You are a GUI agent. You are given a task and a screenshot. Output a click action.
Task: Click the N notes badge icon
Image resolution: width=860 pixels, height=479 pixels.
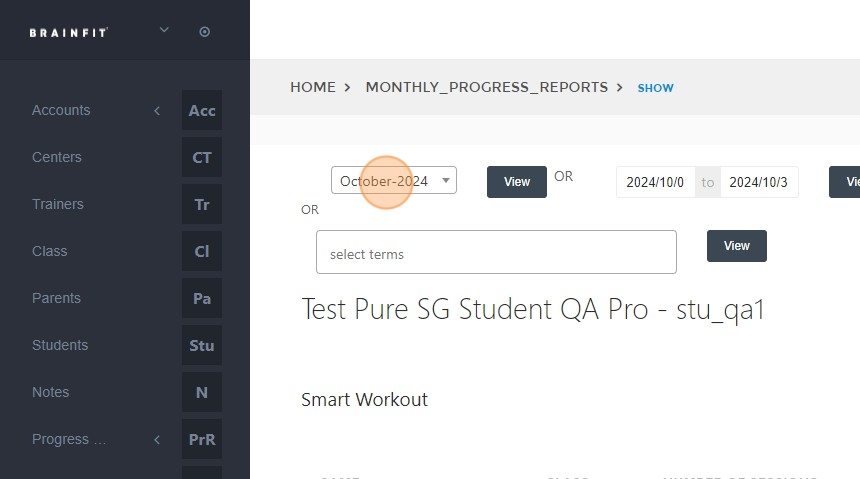coord(202,392)
